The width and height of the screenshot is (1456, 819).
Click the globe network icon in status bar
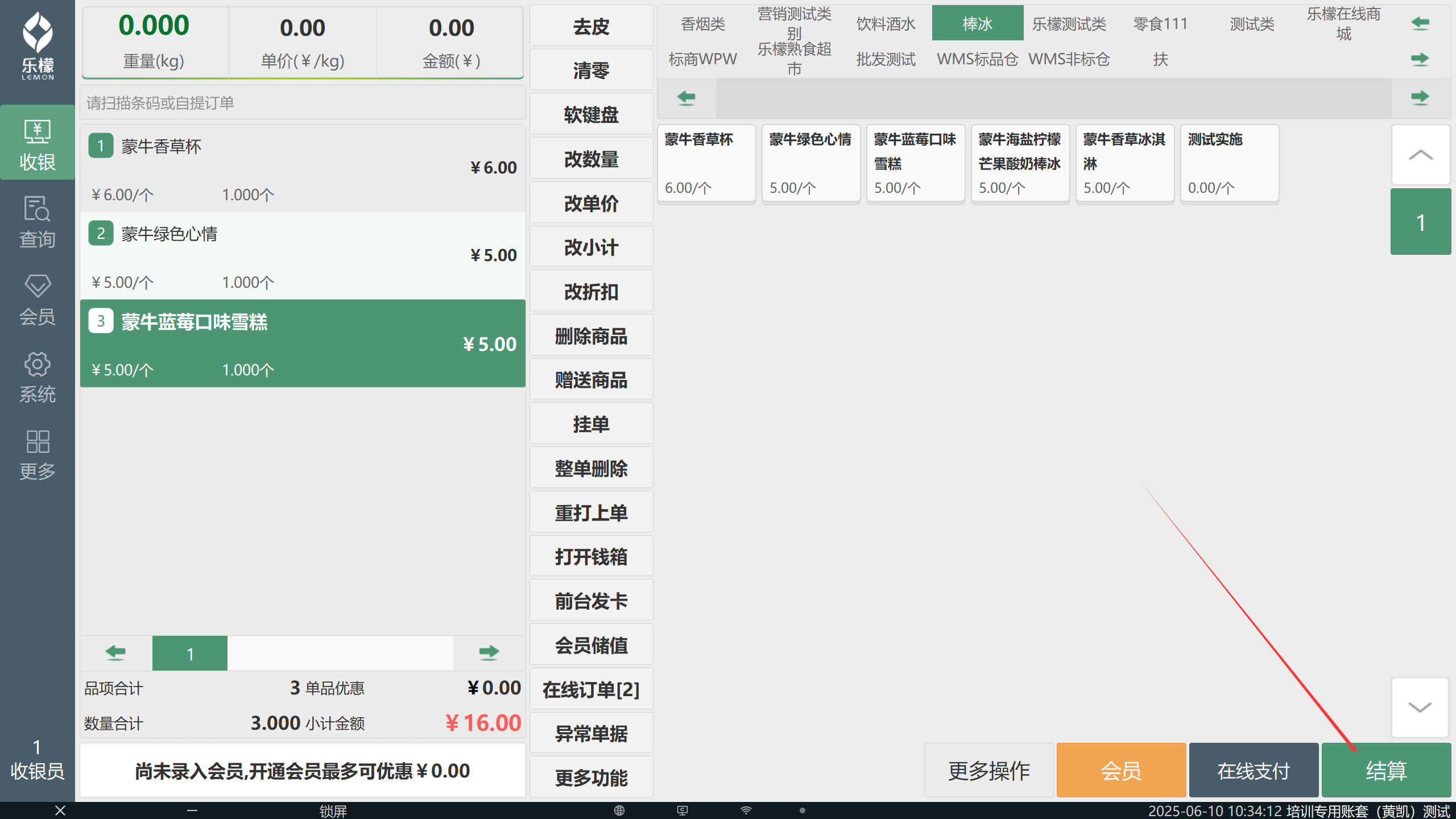(x=619, y=810)
